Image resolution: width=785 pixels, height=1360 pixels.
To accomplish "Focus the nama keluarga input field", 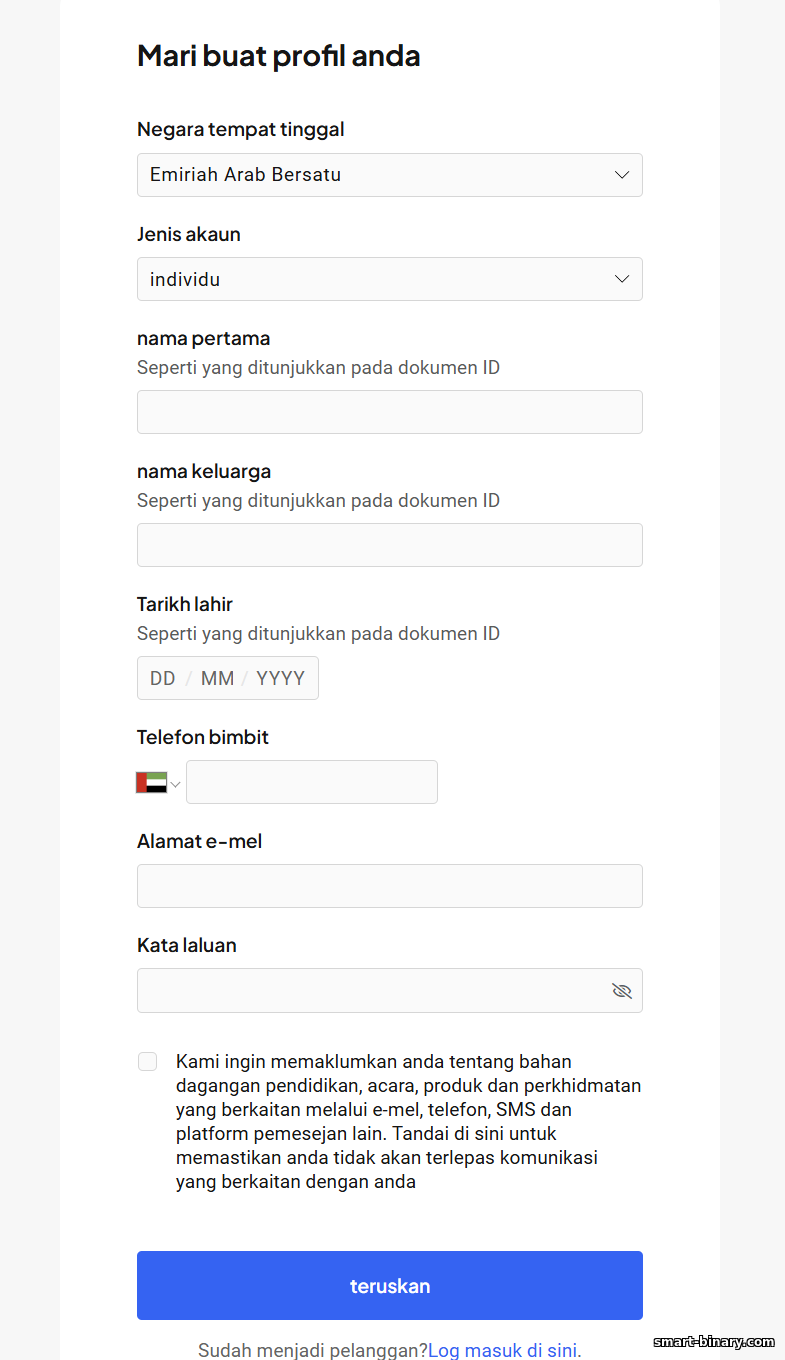I will (x=390, y=545).
